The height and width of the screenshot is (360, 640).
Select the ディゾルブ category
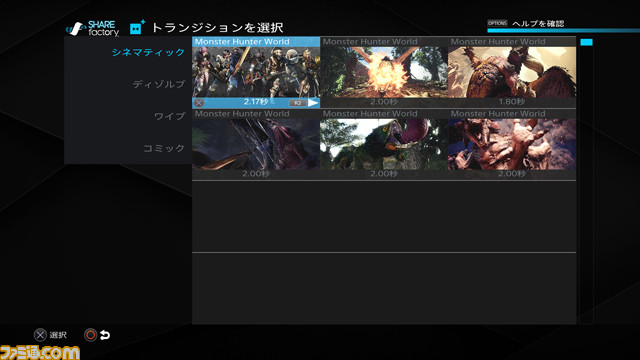click(159, 84)
